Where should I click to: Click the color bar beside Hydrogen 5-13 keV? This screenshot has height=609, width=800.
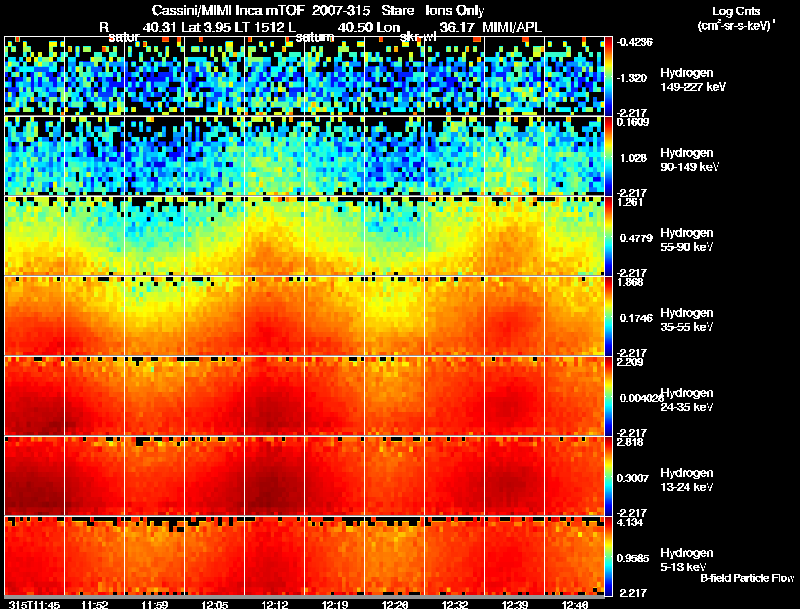click(x=608, y=556)
